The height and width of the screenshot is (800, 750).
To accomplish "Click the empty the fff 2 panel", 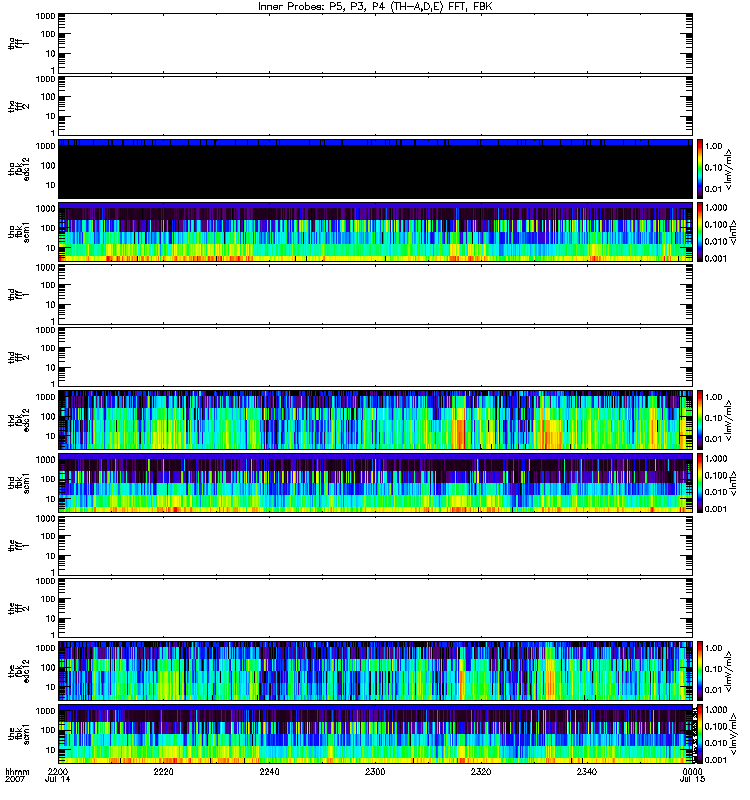I will [x=375, y=609].
